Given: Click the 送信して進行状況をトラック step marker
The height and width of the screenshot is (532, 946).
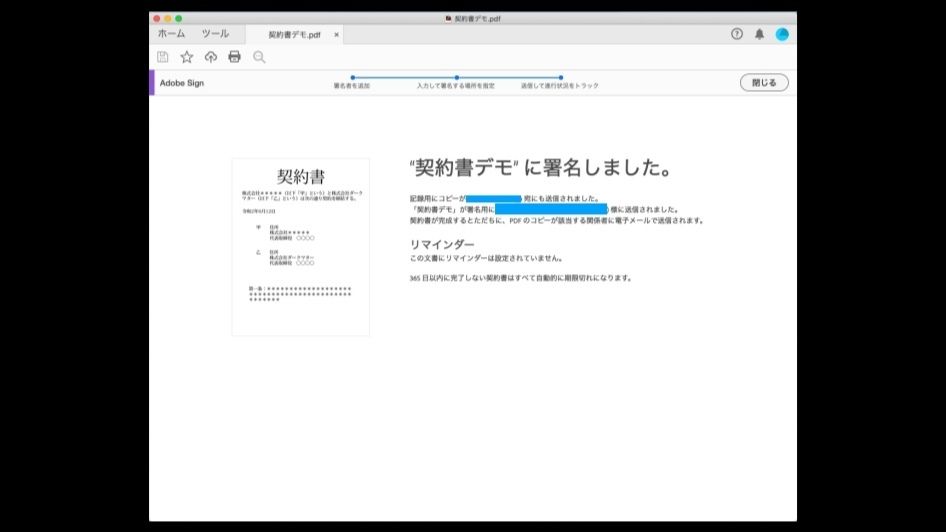Looking at the screenshot, I should (x=560, y=78).
